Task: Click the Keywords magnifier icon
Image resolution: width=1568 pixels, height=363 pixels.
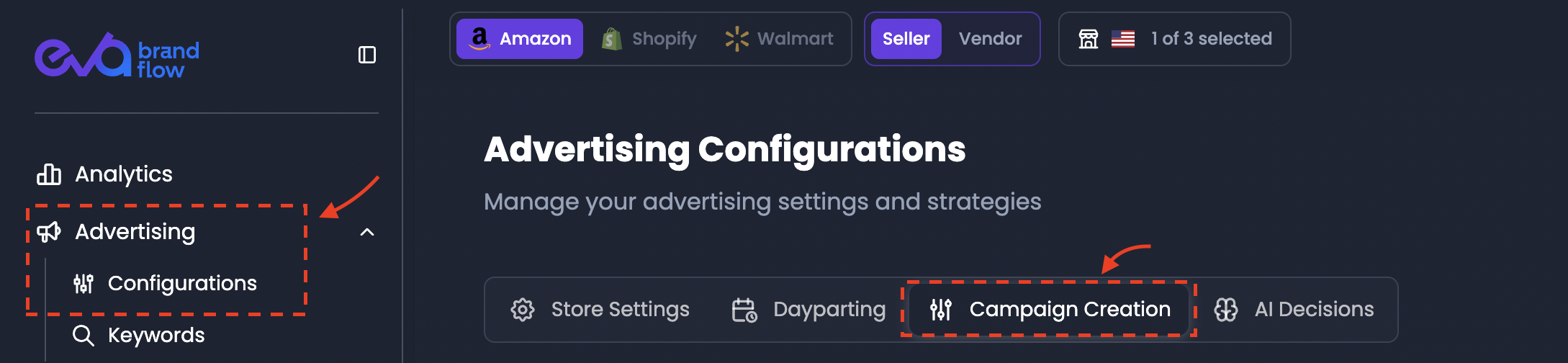Action: 84,336
